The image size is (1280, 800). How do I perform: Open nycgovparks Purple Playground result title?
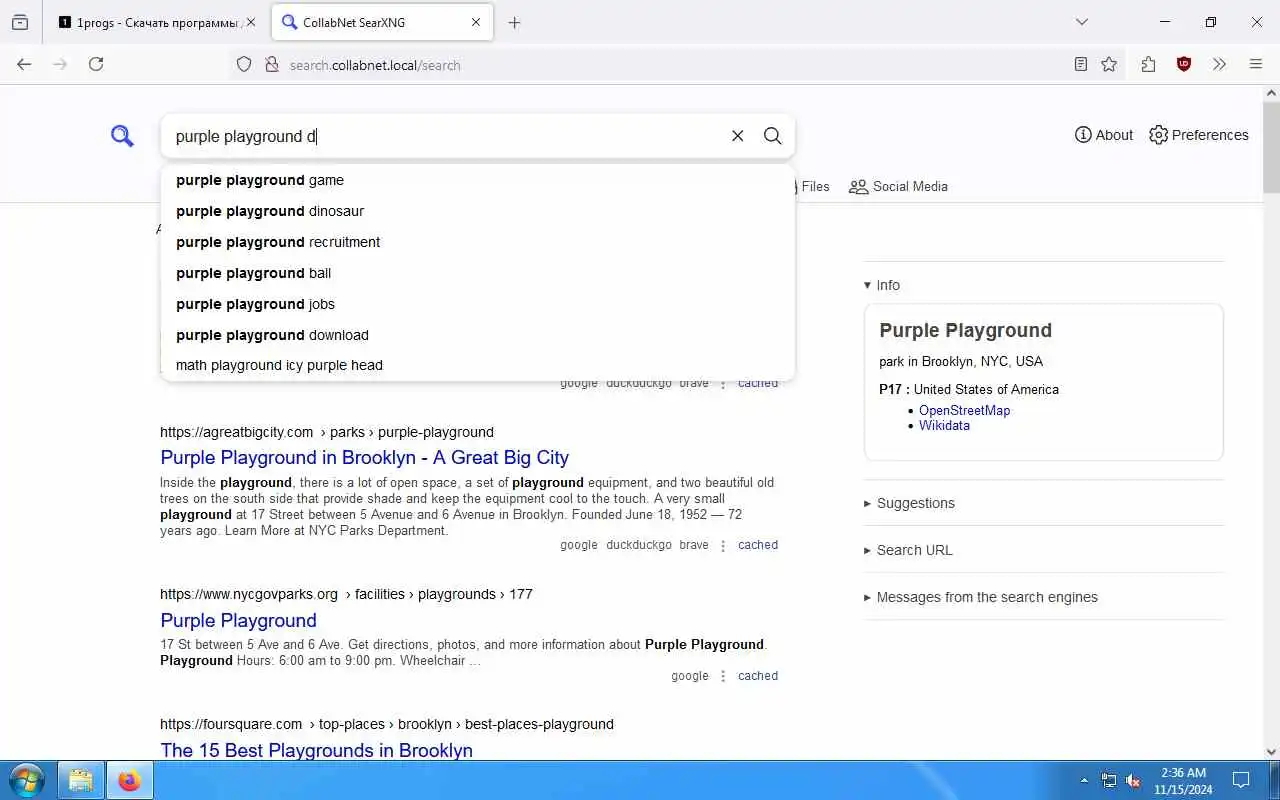click(x=238, y=620)
